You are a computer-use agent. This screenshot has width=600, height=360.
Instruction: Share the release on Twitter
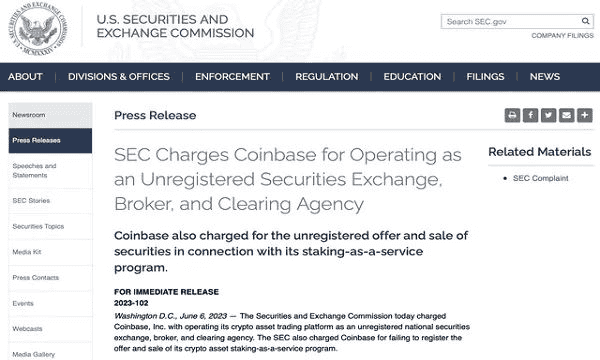(548, 115)
